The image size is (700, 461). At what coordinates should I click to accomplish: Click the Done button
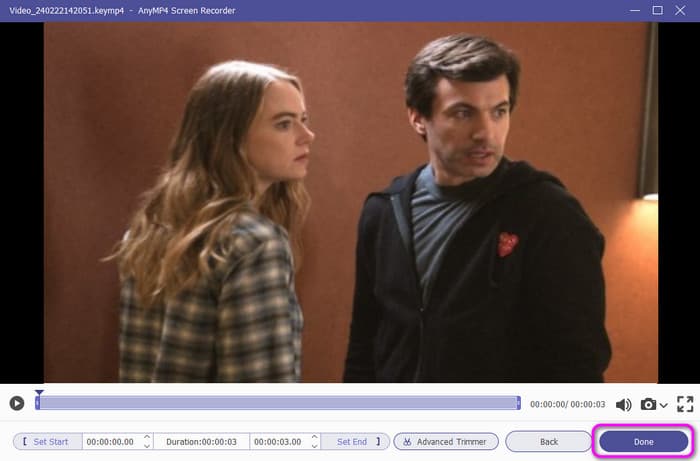coord(643,441)
